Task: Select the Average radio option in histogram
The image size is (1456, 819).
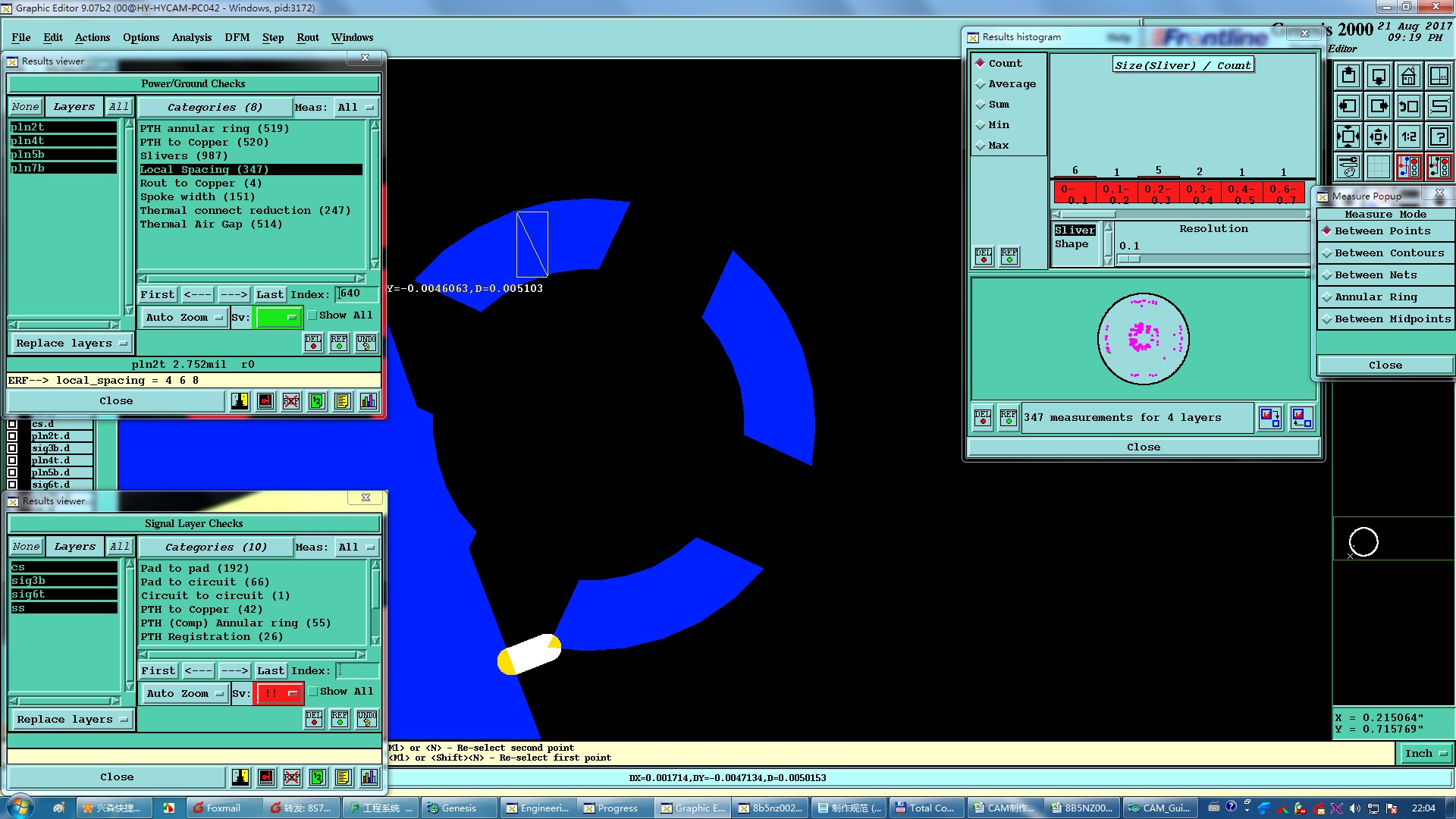Action: click(x=981, y=84)
